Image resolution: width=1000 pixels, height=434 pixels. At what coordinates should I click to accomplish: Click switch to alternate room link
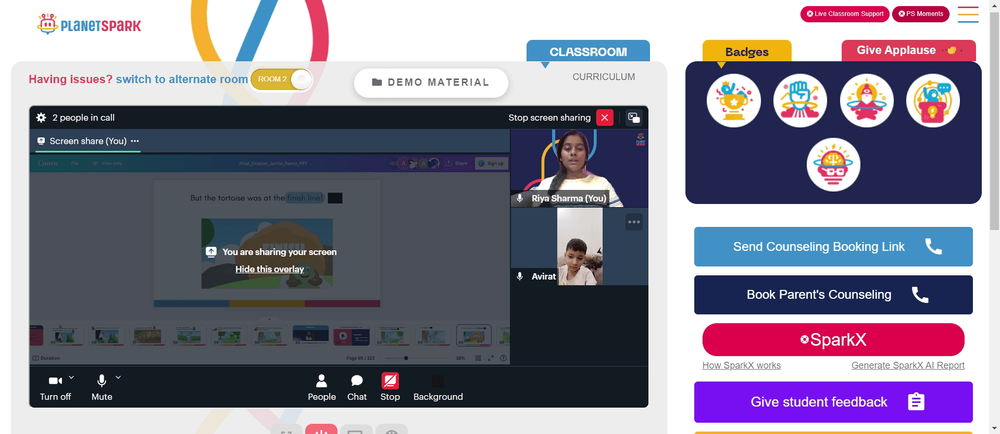(182, 79)
